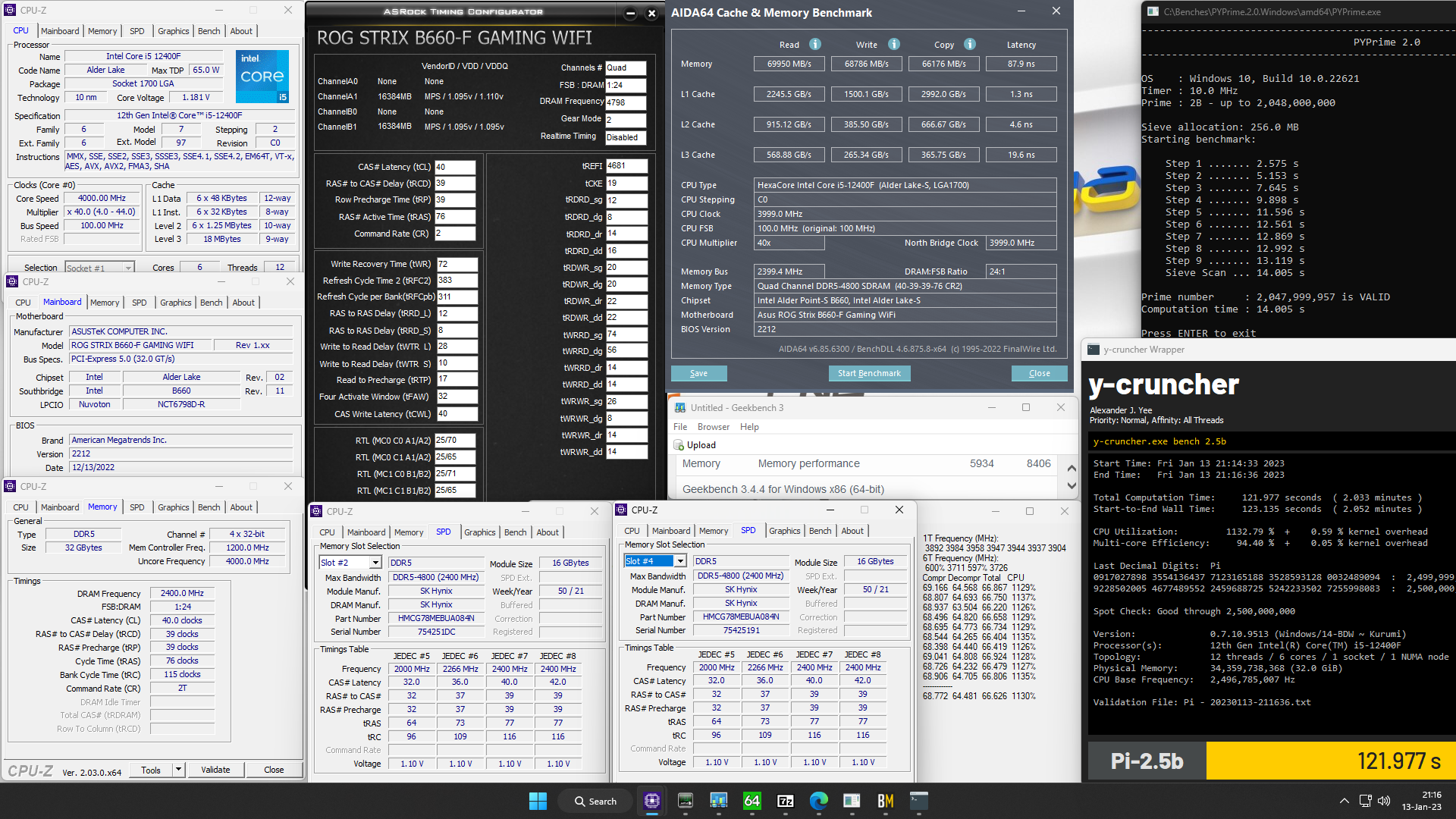Click the Write info icon in AIDA64
Image resolution: width=1456 pixels, height=819 pixels.
pyautogui.click(x=894, y=44)
